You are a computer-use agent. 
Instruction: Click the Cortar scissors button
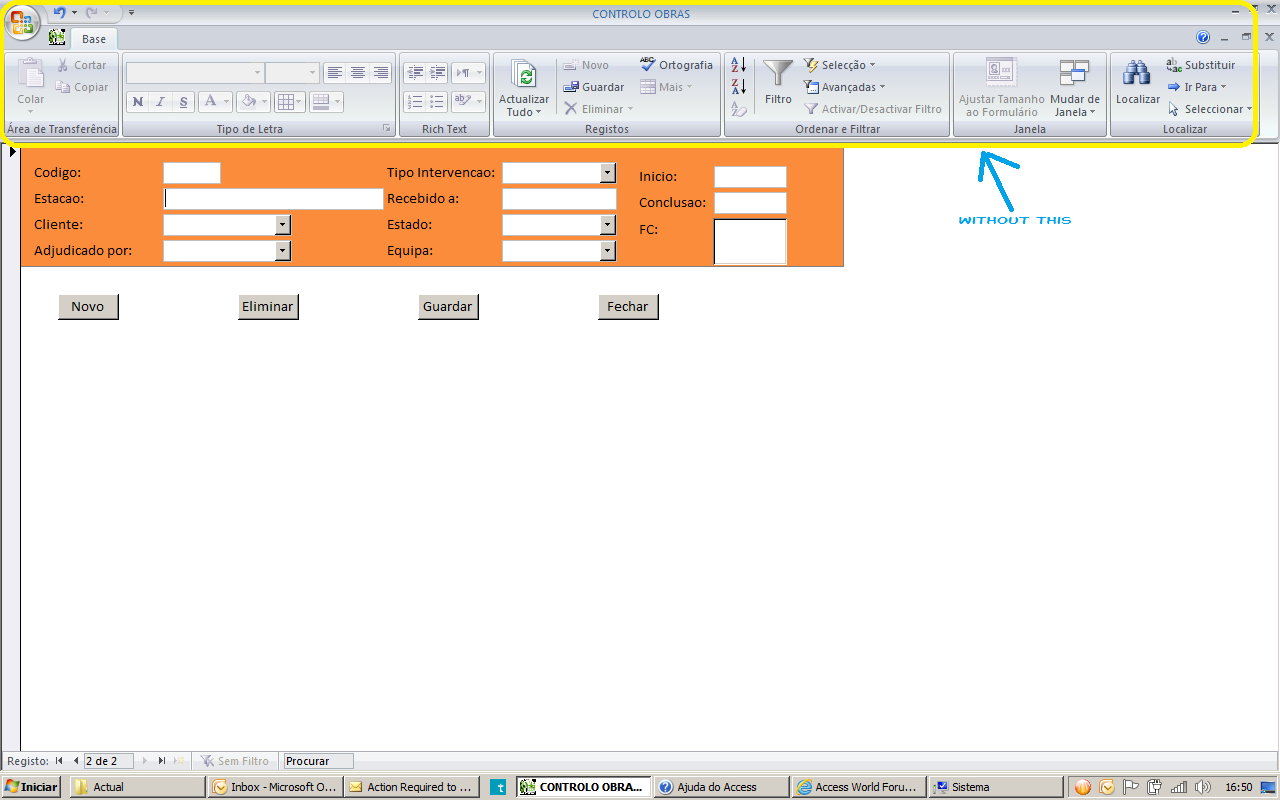tap(82, 65)
